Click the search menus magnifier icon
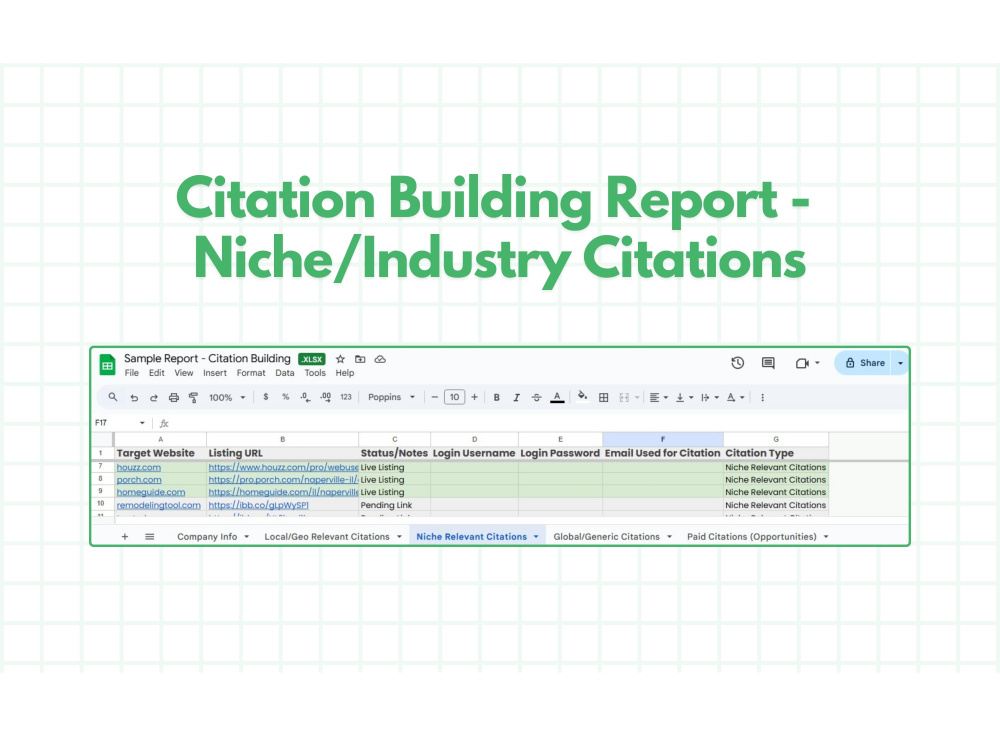 click(113, 397)
